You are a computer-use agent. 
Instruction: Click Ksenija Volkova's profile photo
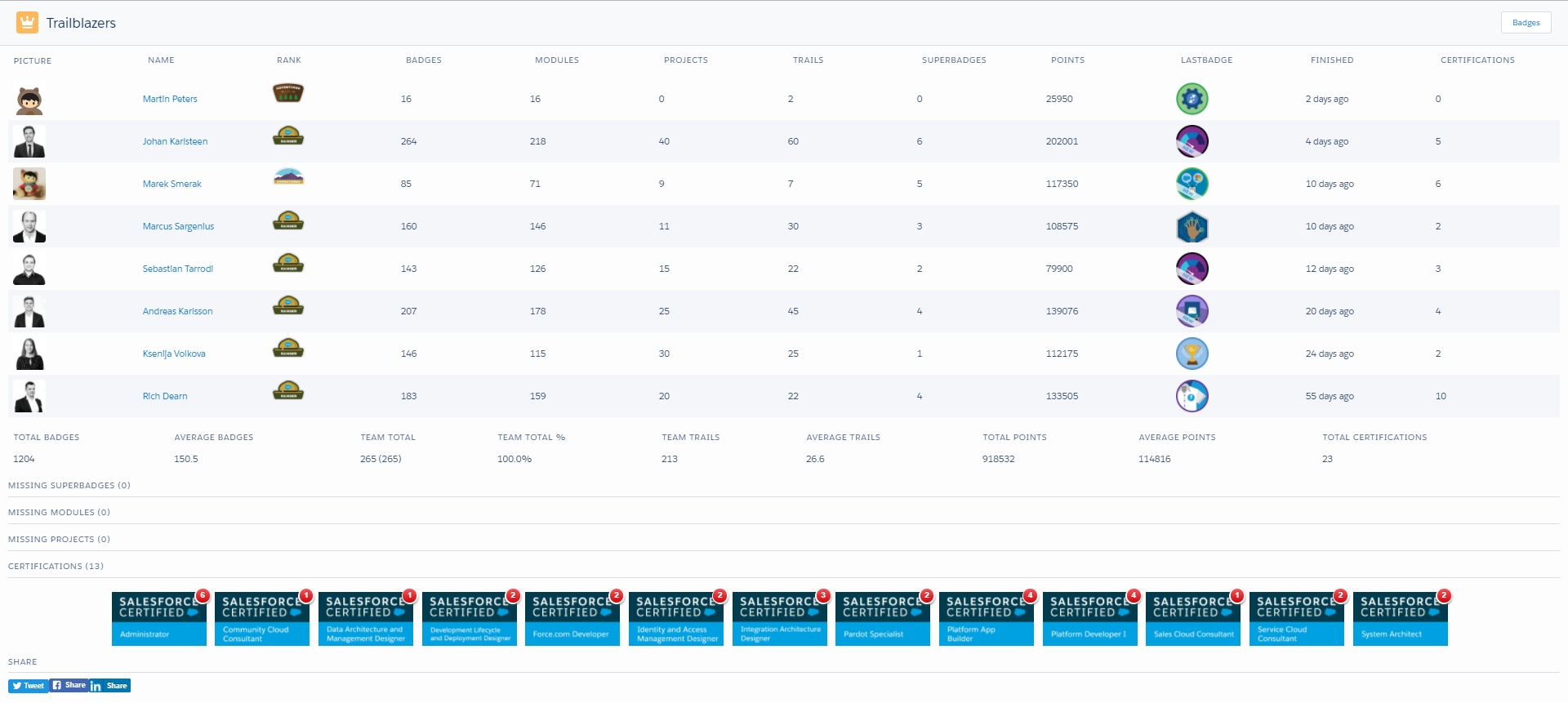coord(29,354)
